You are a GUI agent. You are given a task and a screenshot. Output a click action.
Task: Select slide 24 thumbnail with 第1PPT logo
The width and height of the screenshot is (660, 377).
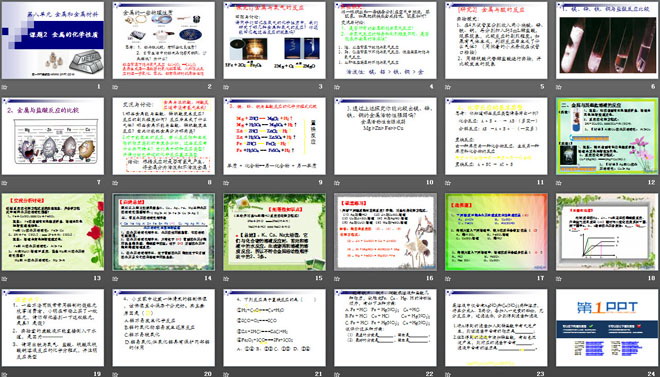pos(607,328)
